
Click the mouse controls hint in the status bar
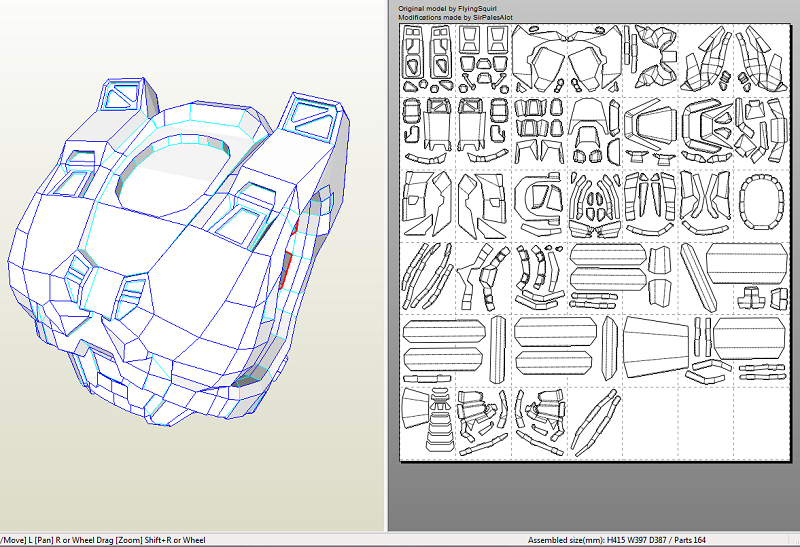(103, 540)
